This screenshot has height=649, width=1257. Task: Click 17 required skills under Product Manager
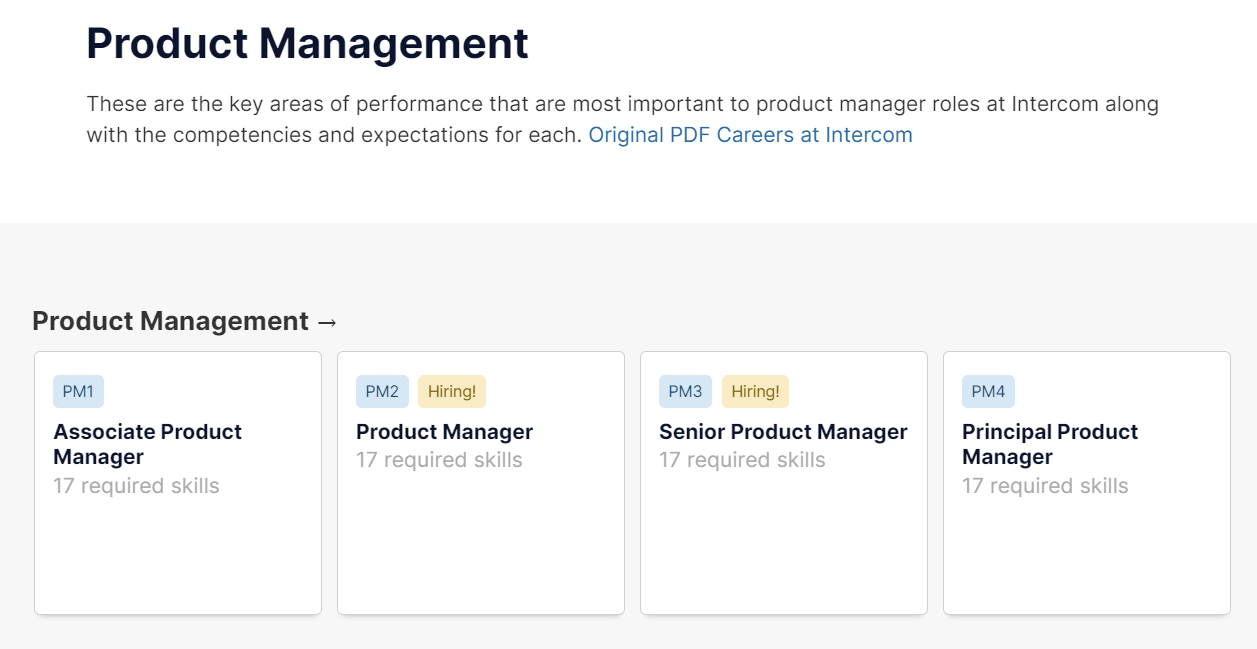tap(439, 460)
